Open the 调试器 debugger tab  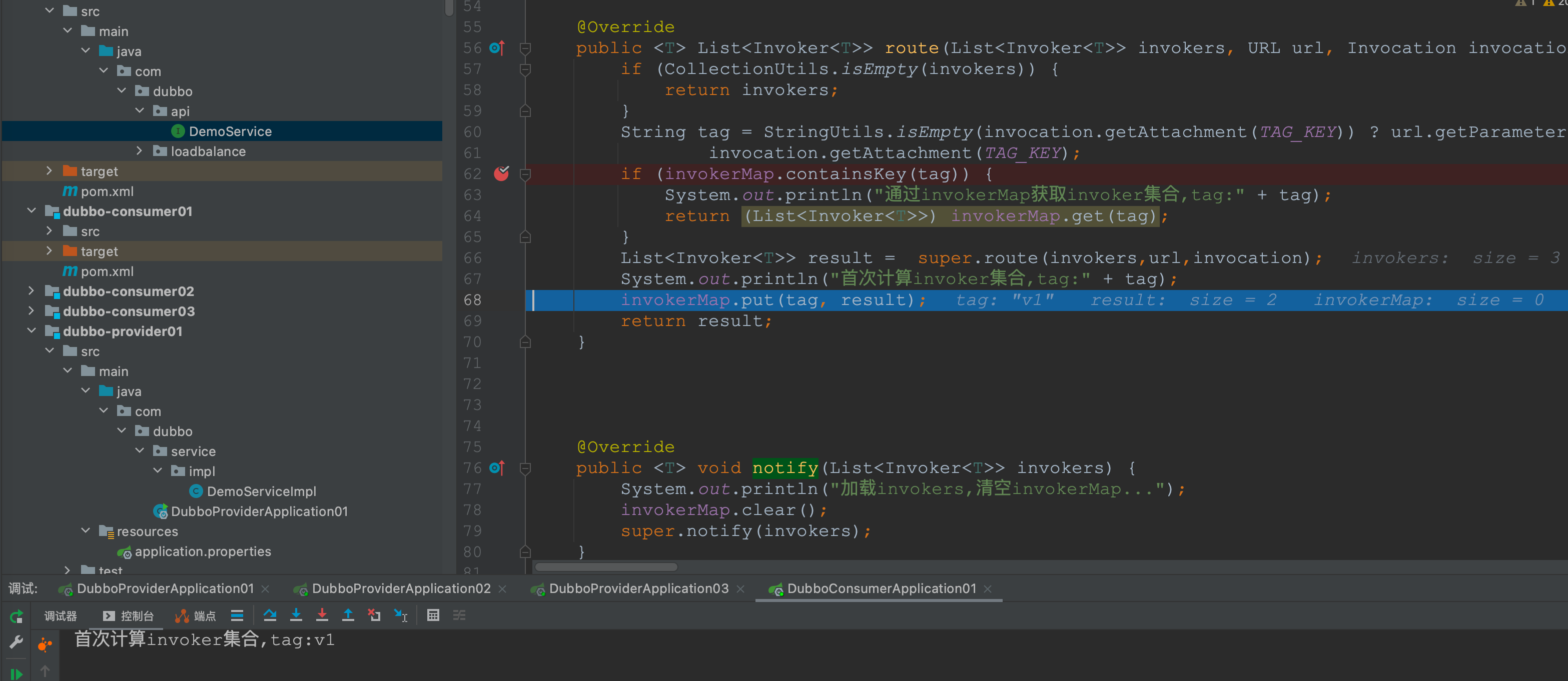coord(60,616)
